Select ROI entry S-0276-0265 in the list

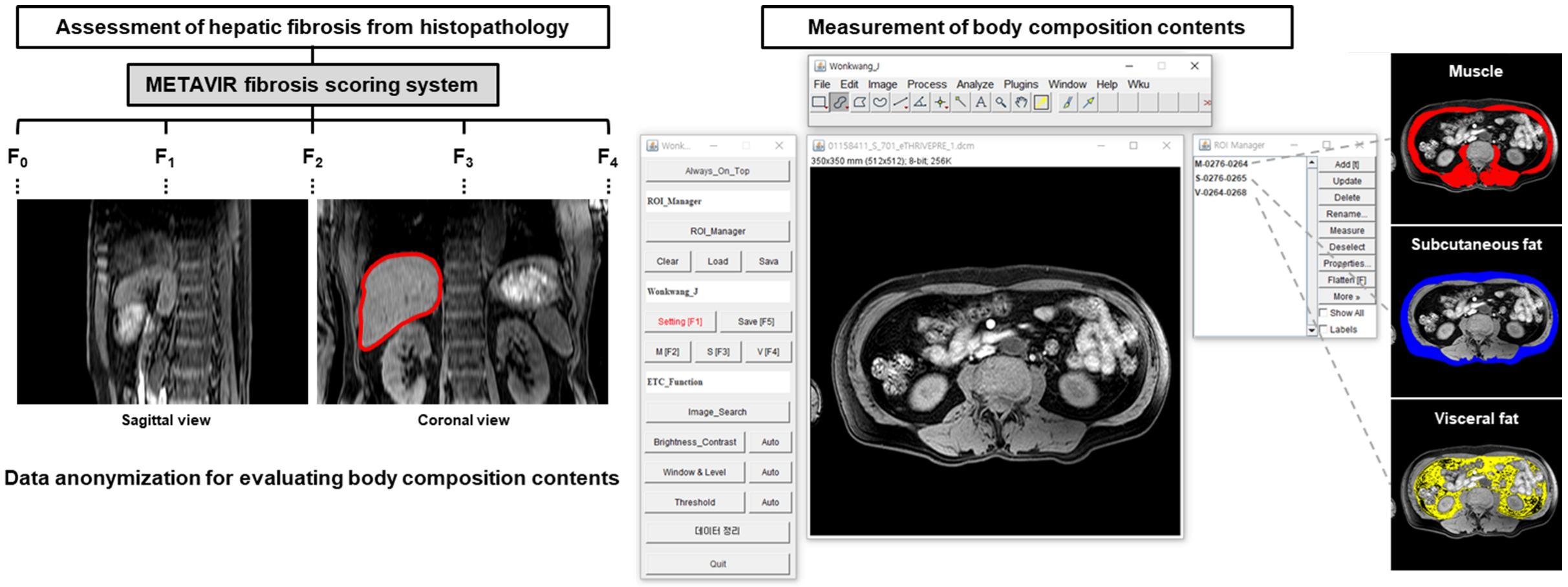tap(1221, 178)
